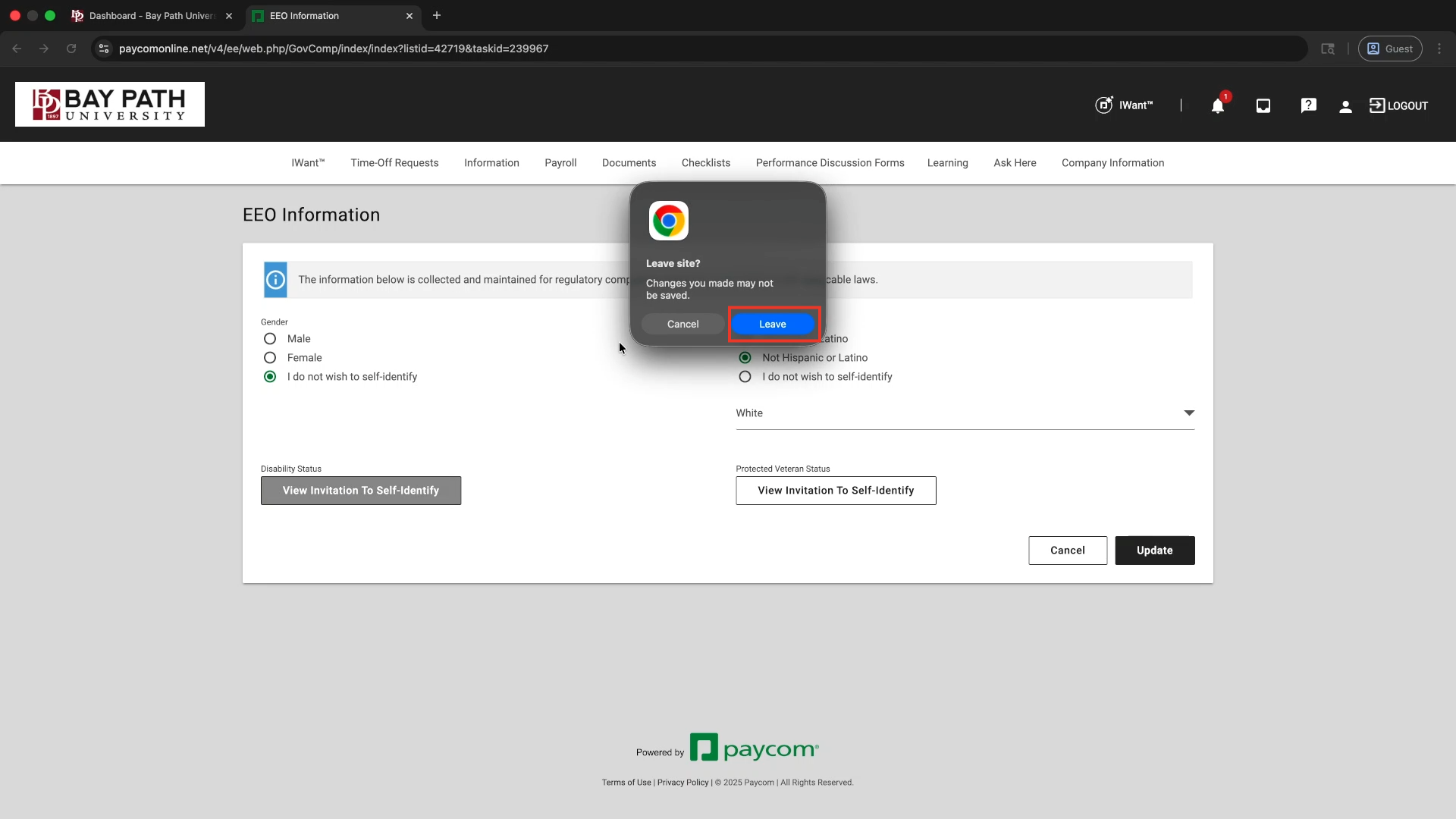Click the help question mark icon

[1308, 106]
